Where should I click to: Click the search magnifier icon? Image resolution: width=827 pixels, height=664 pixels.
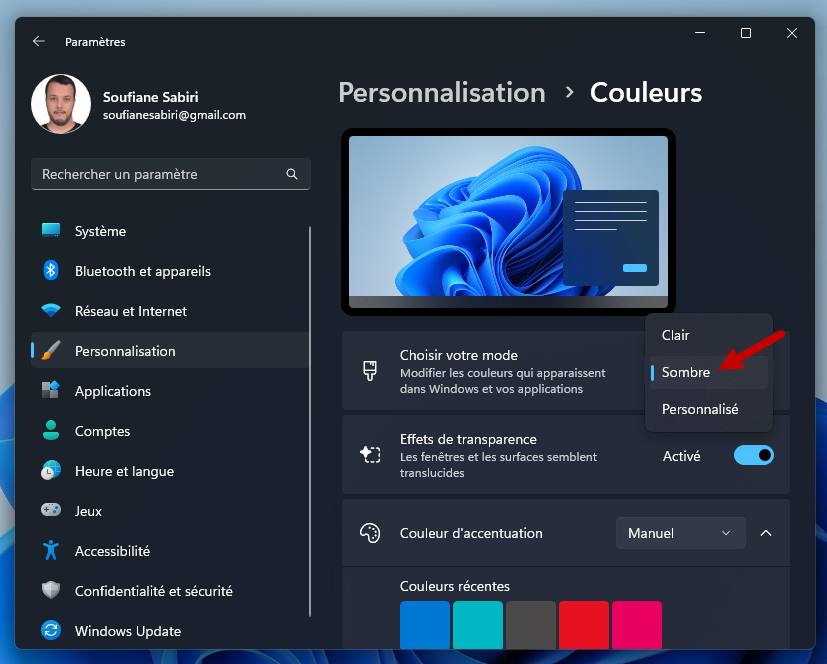tap(292, 174)
